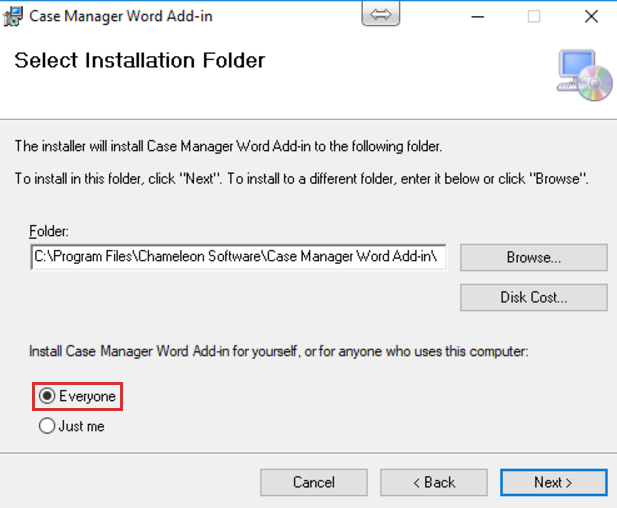This screenshot has width=617, height=508.
Task: Open the Browse folder dialog
Action: [533, 257]
